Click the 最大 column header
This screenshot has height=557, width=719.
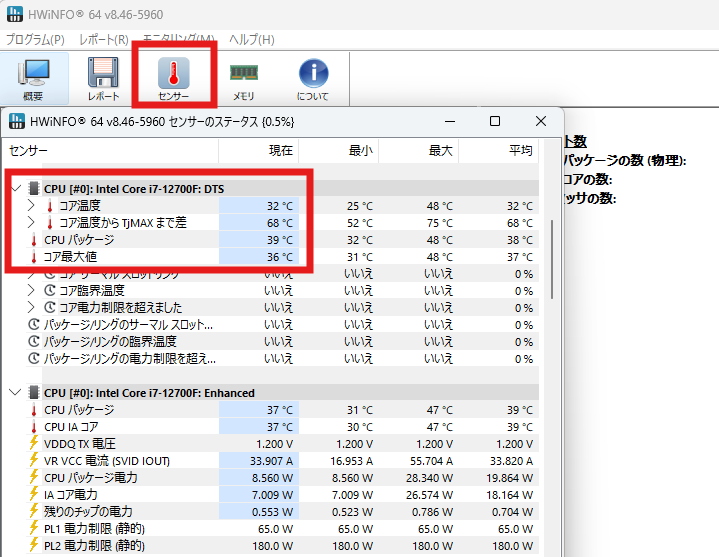419,150
